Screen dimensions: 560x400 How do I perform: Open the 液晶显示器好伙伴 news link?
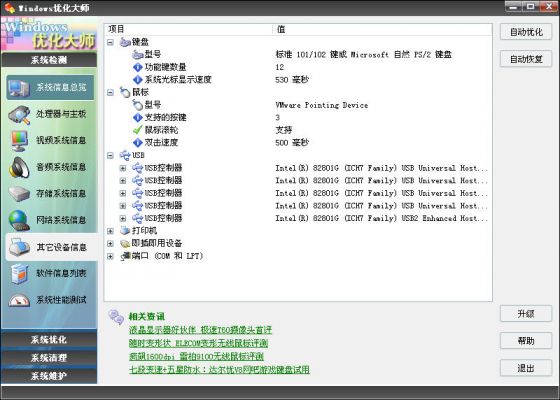pyautogui.click(x=200, y=330)
